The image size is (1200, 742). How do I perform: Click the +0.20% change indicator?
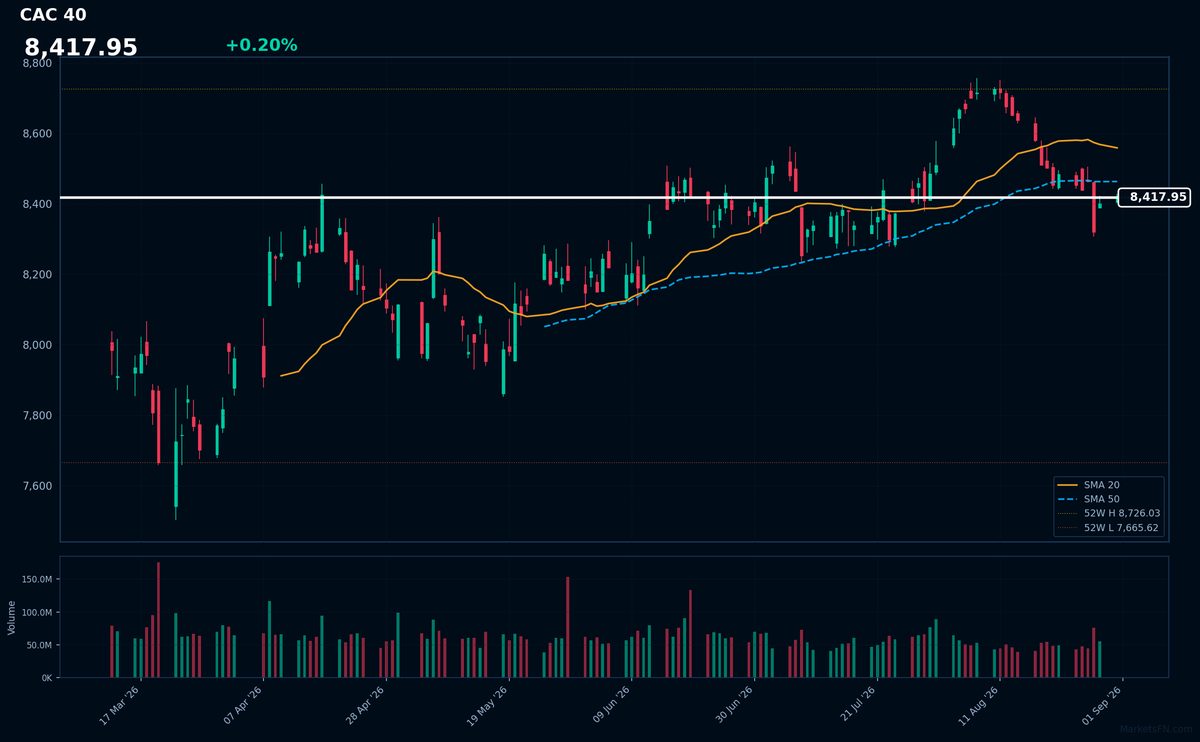click(x=261, y=45)
